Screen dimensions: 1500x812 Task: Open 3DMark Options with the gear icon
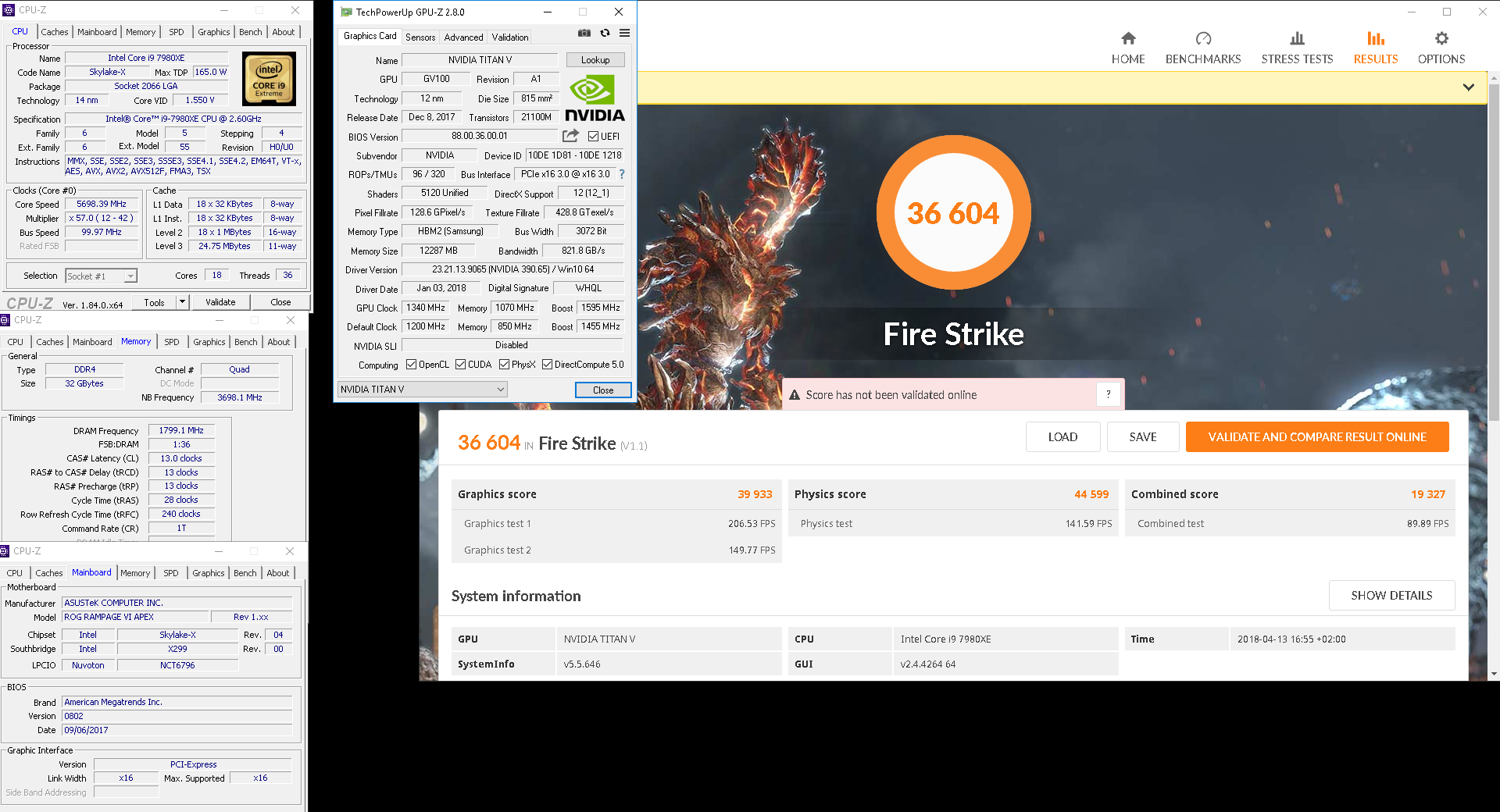1441,48
